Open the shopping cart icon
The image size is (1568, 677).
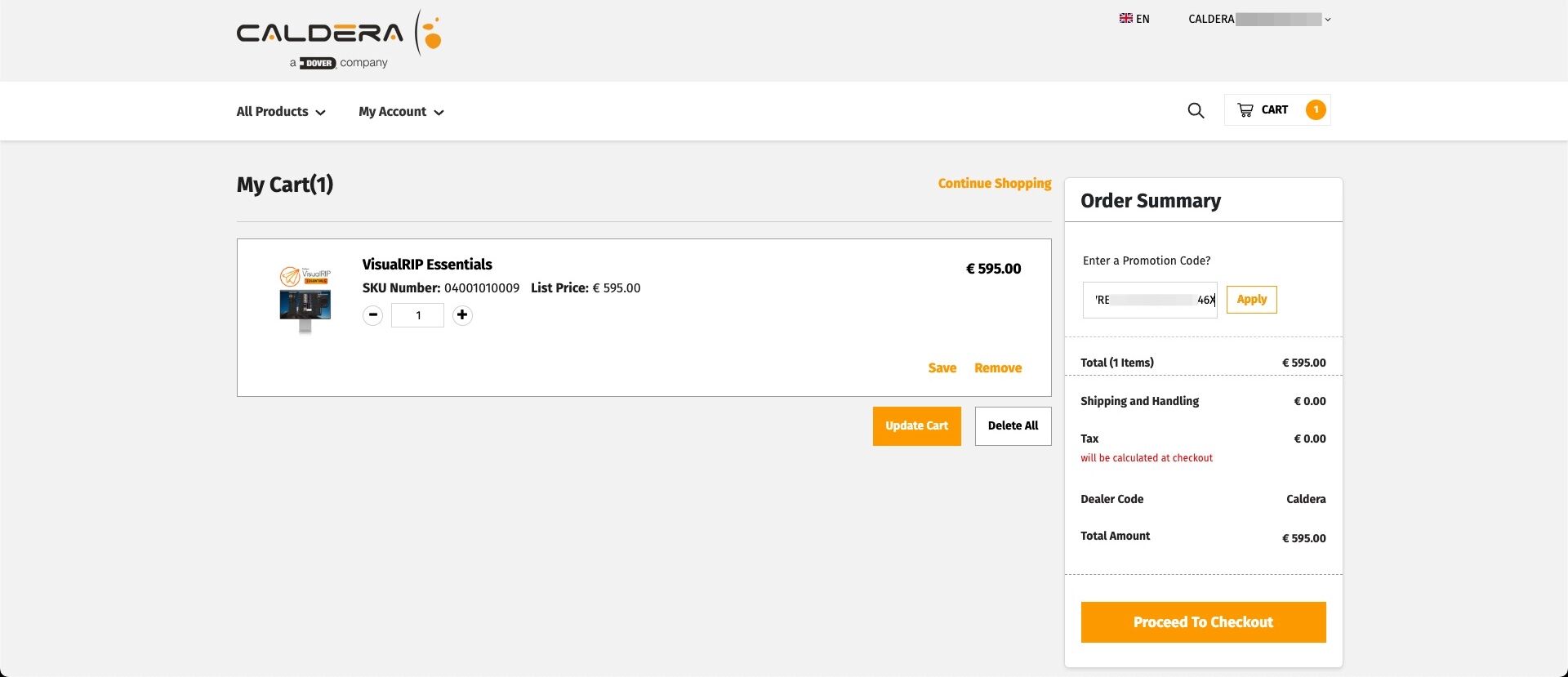pyautogui.click(x=1245, y=110)
